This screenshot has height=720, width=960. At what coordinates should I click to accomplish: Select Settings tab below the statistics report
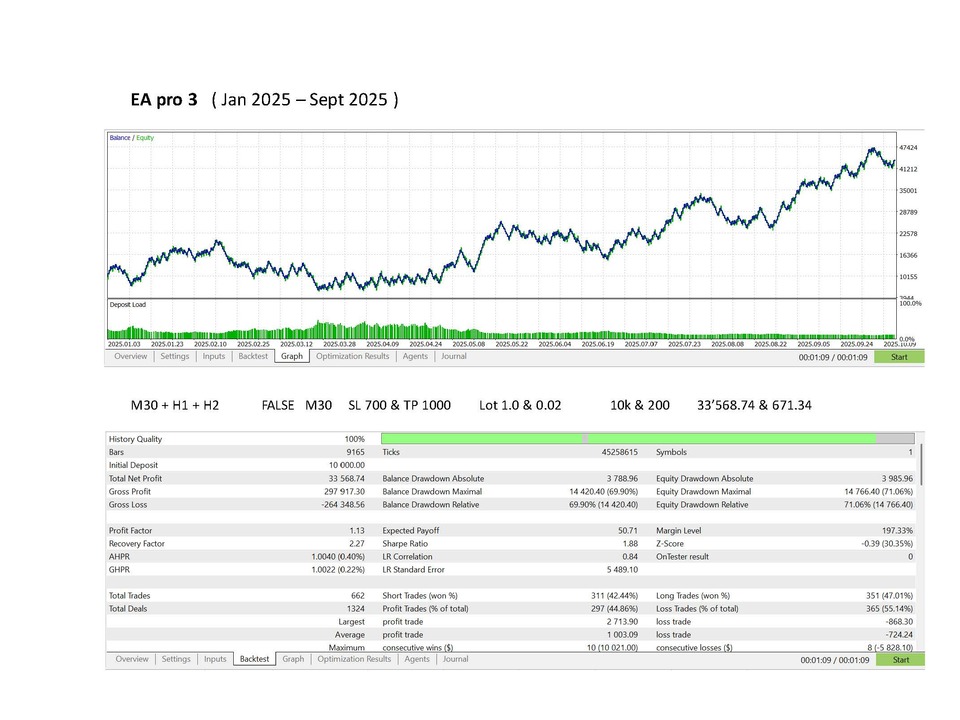[x=176, y=659]
